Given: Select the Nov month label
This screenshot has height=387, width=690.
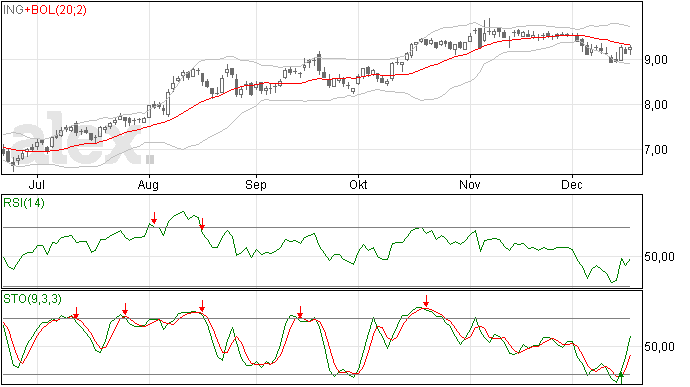Looking at the screenshot, I should click(470, 184).
